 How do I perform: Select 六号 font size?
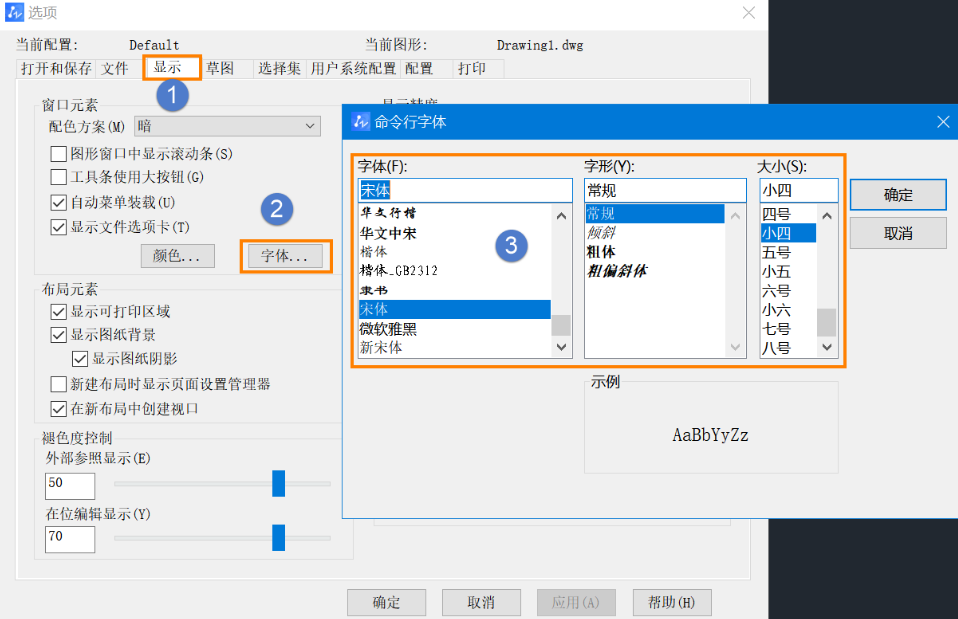click(x=788, y=291)
